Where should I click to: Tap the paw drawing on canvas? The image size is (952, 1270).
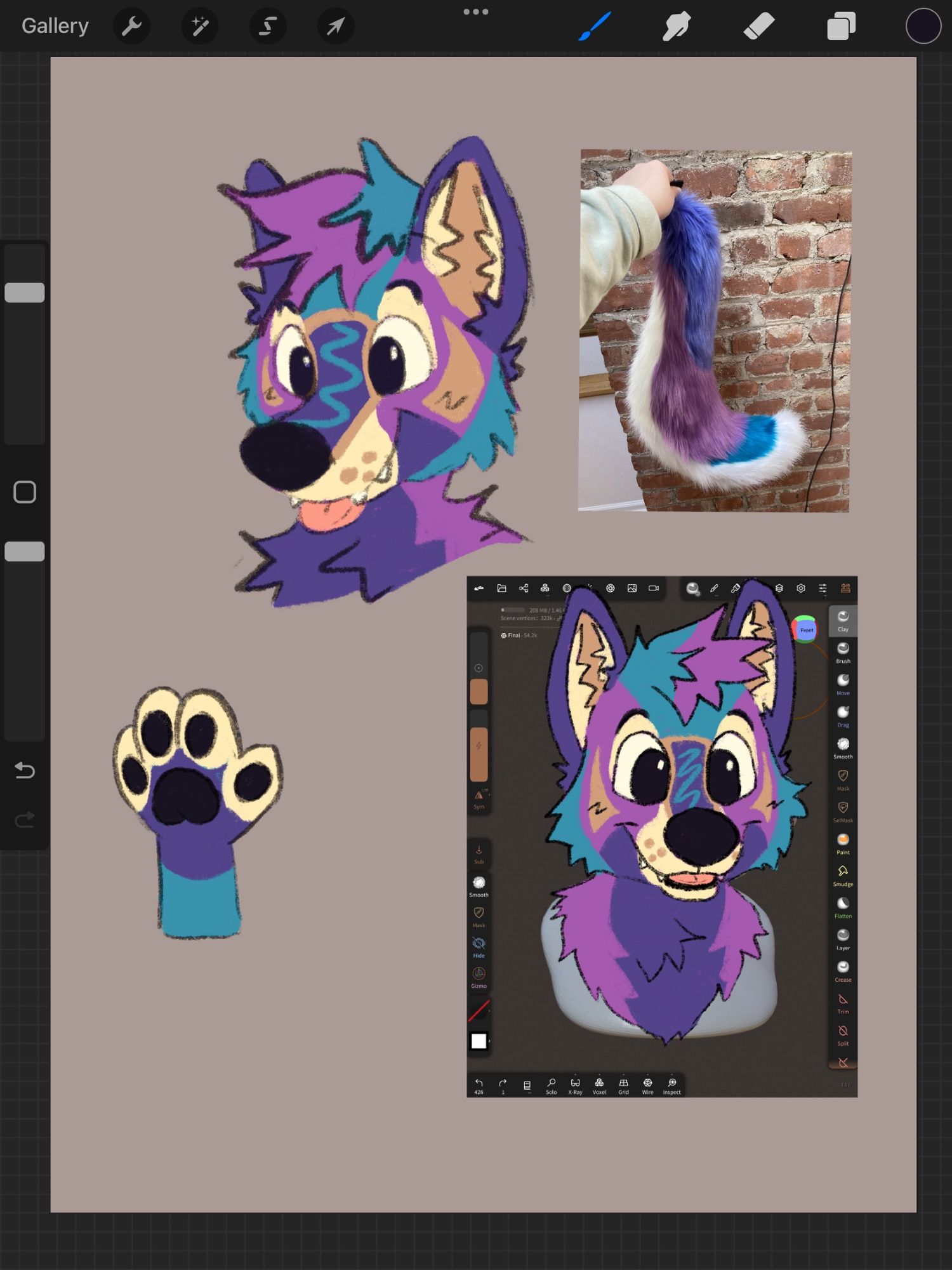click(198, 812)
